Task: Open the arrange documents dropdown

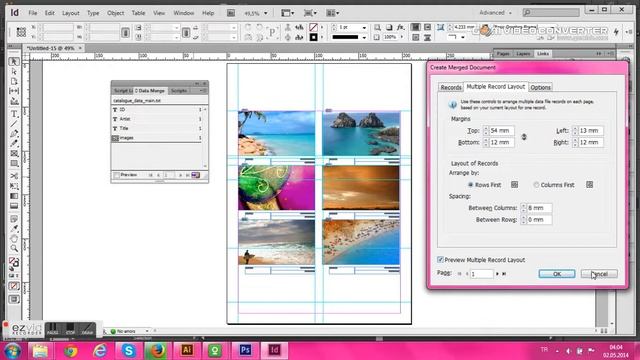Action: coord(333,13)
